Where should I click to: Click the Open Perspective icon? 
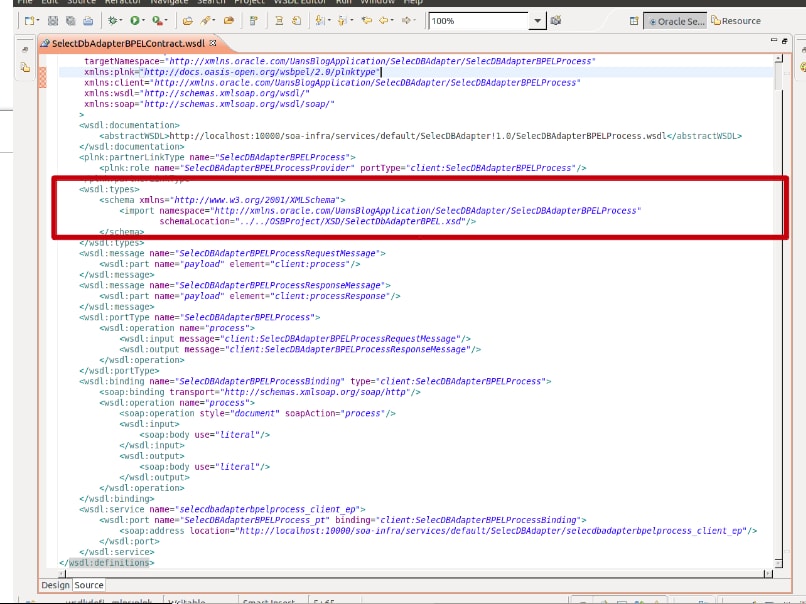click(634, 21)
